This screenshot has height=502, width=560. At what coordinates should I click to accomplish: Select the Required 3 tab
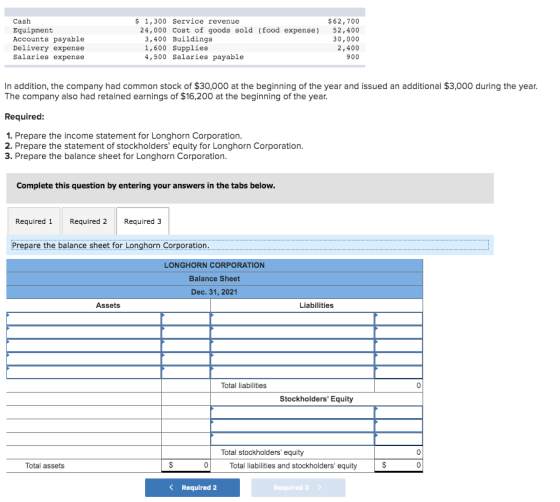(142, 221)
